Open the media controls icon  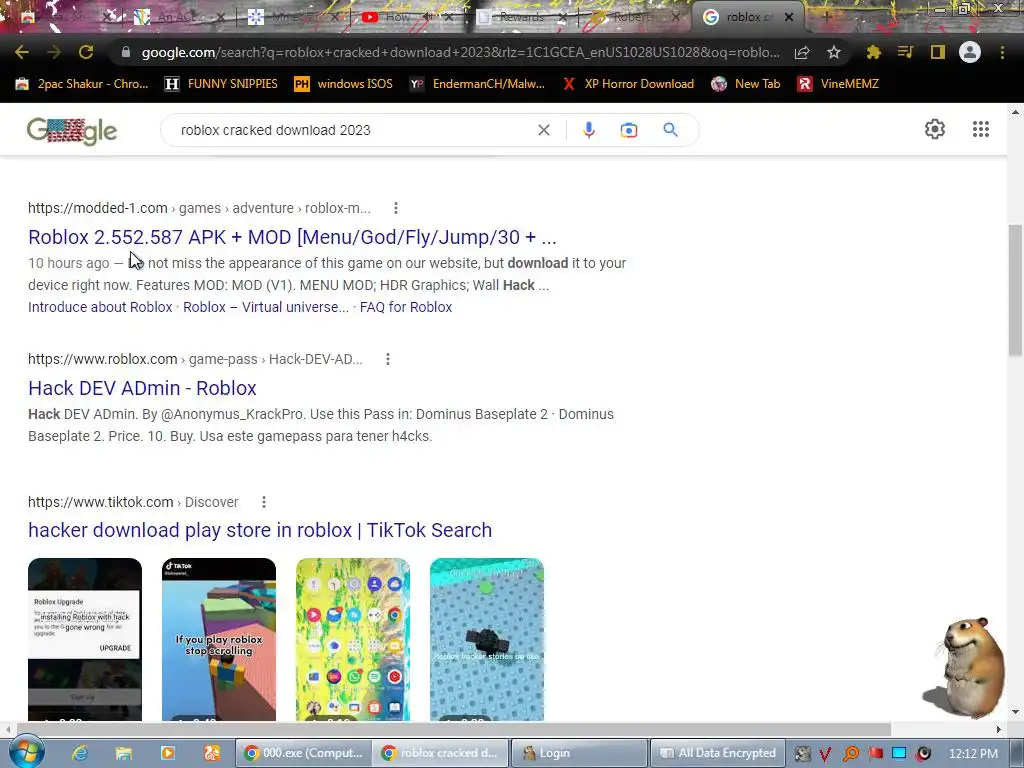coord(905,52)
